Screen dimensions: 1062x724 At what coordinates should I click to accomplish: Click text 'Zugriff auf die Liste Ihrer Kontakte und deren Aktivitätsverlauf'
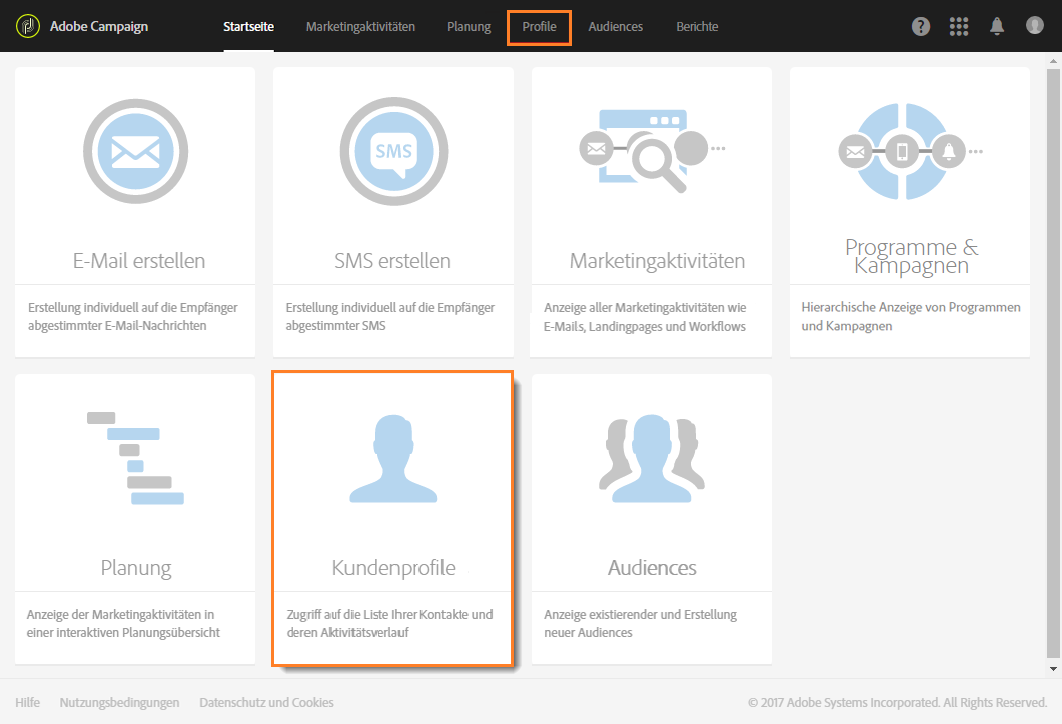click(x=389, y=624)
